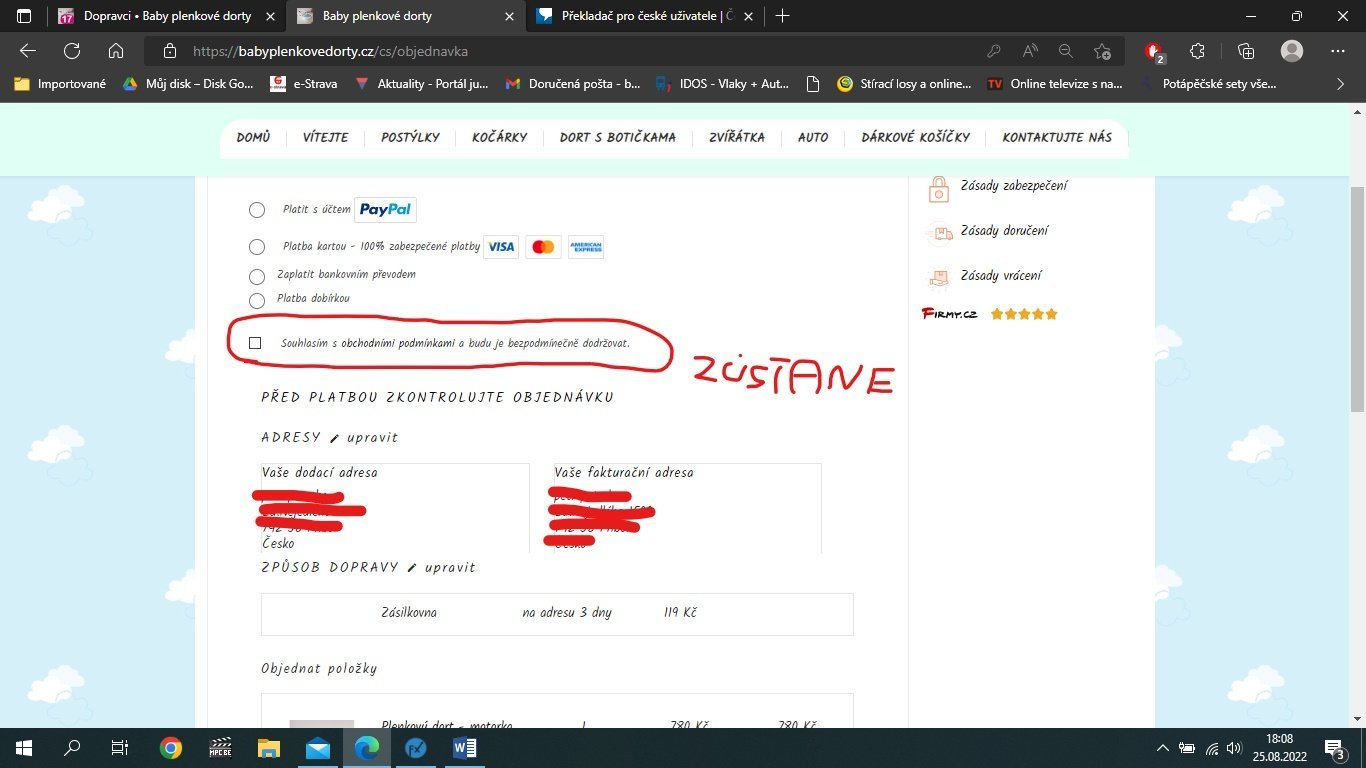1366x768 pixels.
Task: Open File Explorer from the taskbar
Action: 269,748
